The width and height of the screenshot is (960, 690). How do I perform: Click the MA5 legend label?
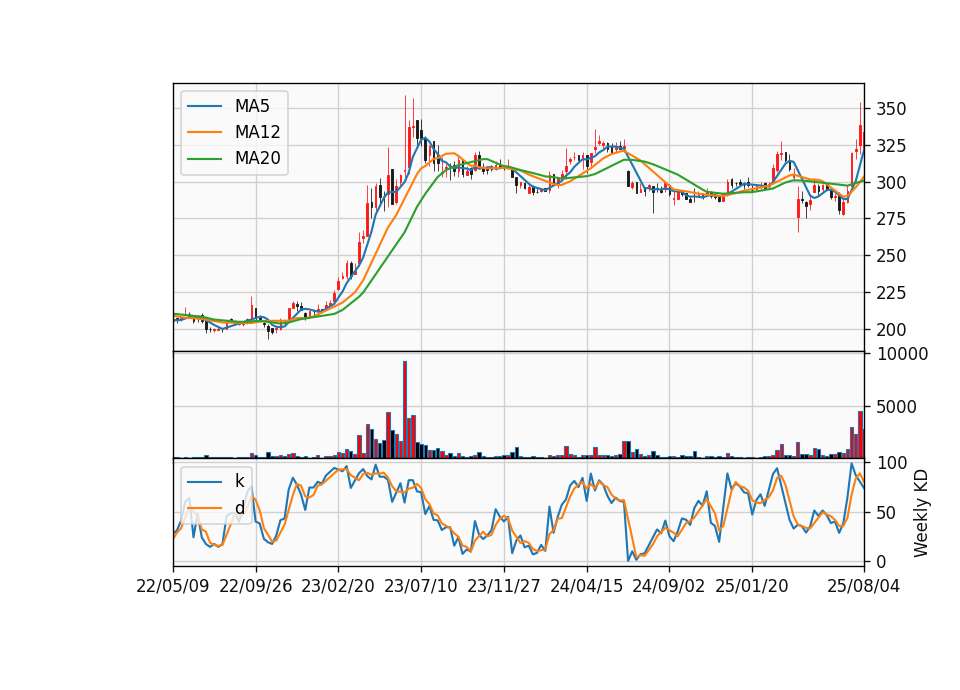pyautogui.click(x=252, y=106)
